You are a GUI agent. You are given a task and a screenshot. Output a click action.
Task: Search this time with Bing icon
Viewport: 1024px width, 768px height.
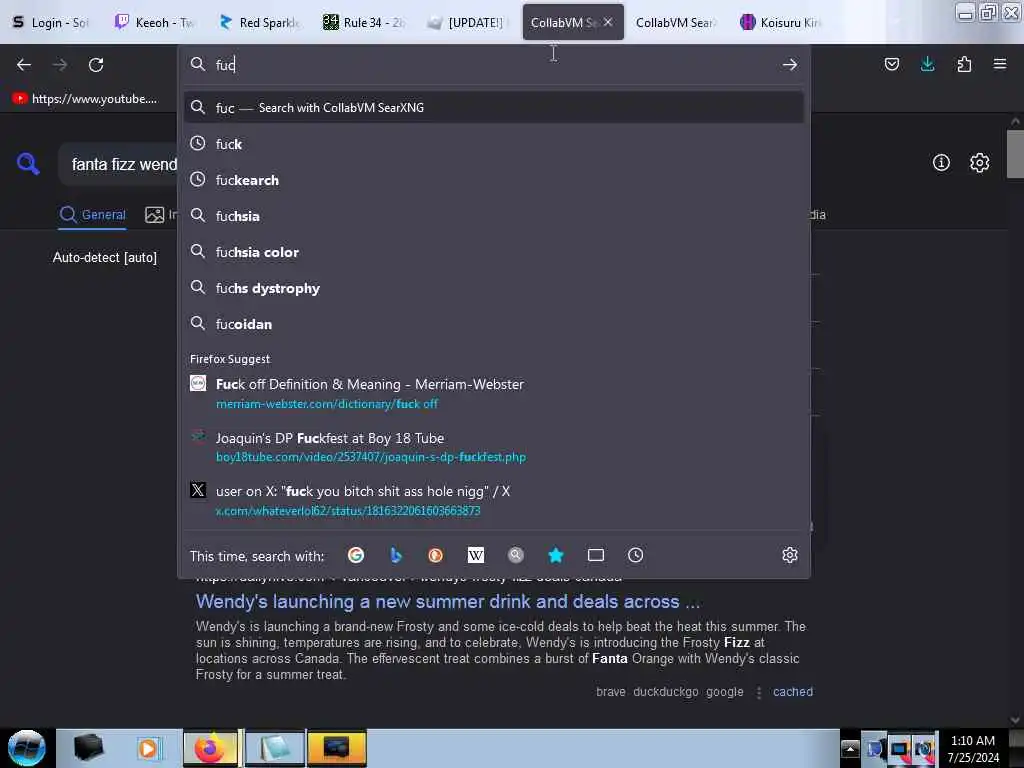[x=396, y=555]
